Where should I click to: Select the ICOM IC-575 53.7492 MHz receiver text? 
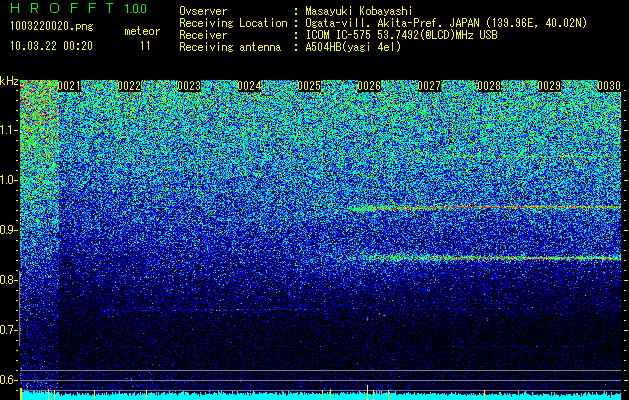click(401, 35)
